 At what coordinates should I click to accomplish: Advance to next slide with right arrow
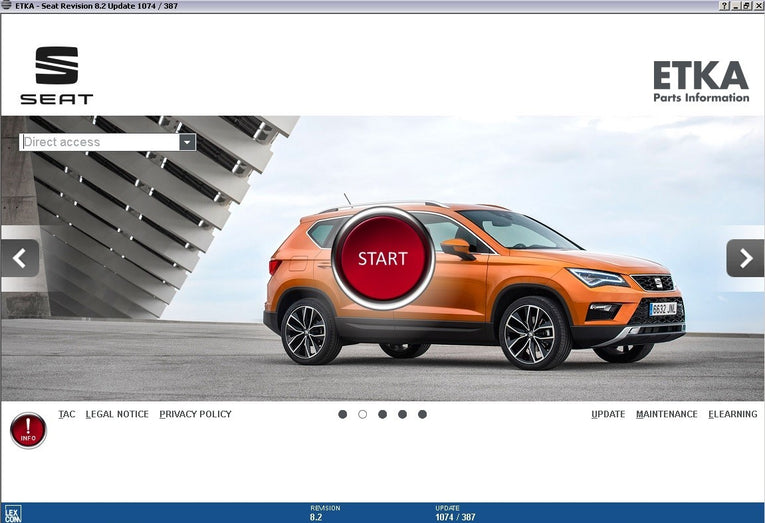[x=745, y=258]
